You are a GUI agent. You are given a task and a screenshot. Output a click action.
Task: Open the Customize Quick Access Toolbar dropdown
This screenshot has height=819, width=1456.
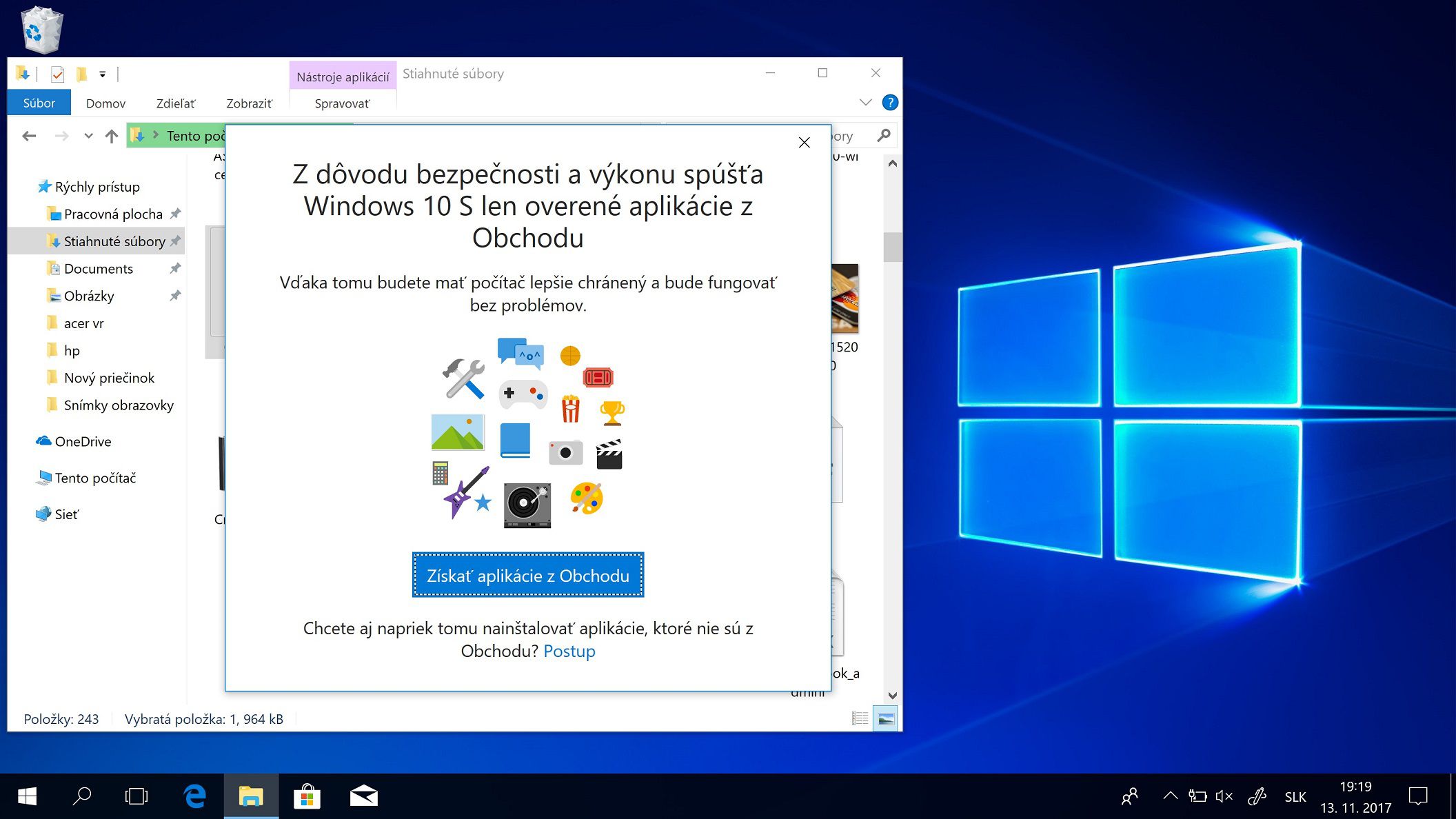(x=102, y=74)
